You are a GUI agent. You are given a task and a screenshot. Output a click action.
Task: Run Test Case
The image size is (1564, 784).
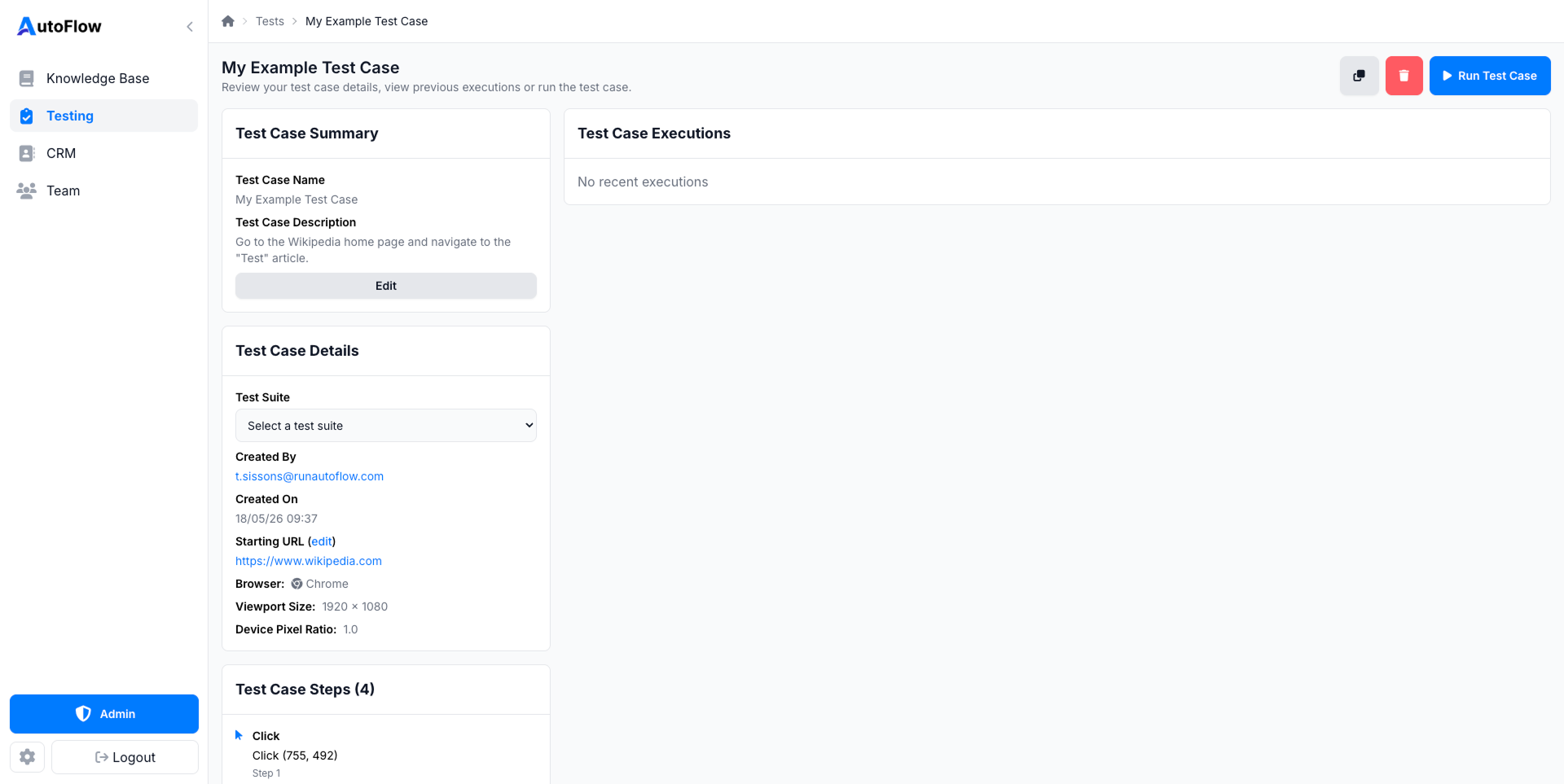[1490, 76]
